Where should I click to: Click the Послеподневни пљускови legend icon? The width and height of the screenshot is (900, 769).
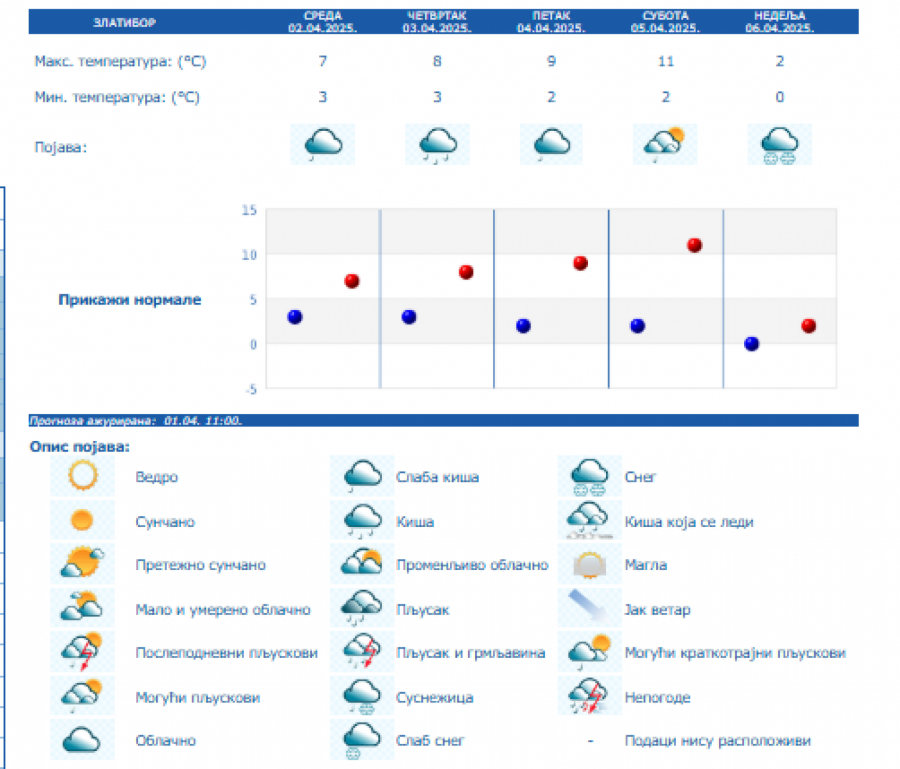[82, 653]
